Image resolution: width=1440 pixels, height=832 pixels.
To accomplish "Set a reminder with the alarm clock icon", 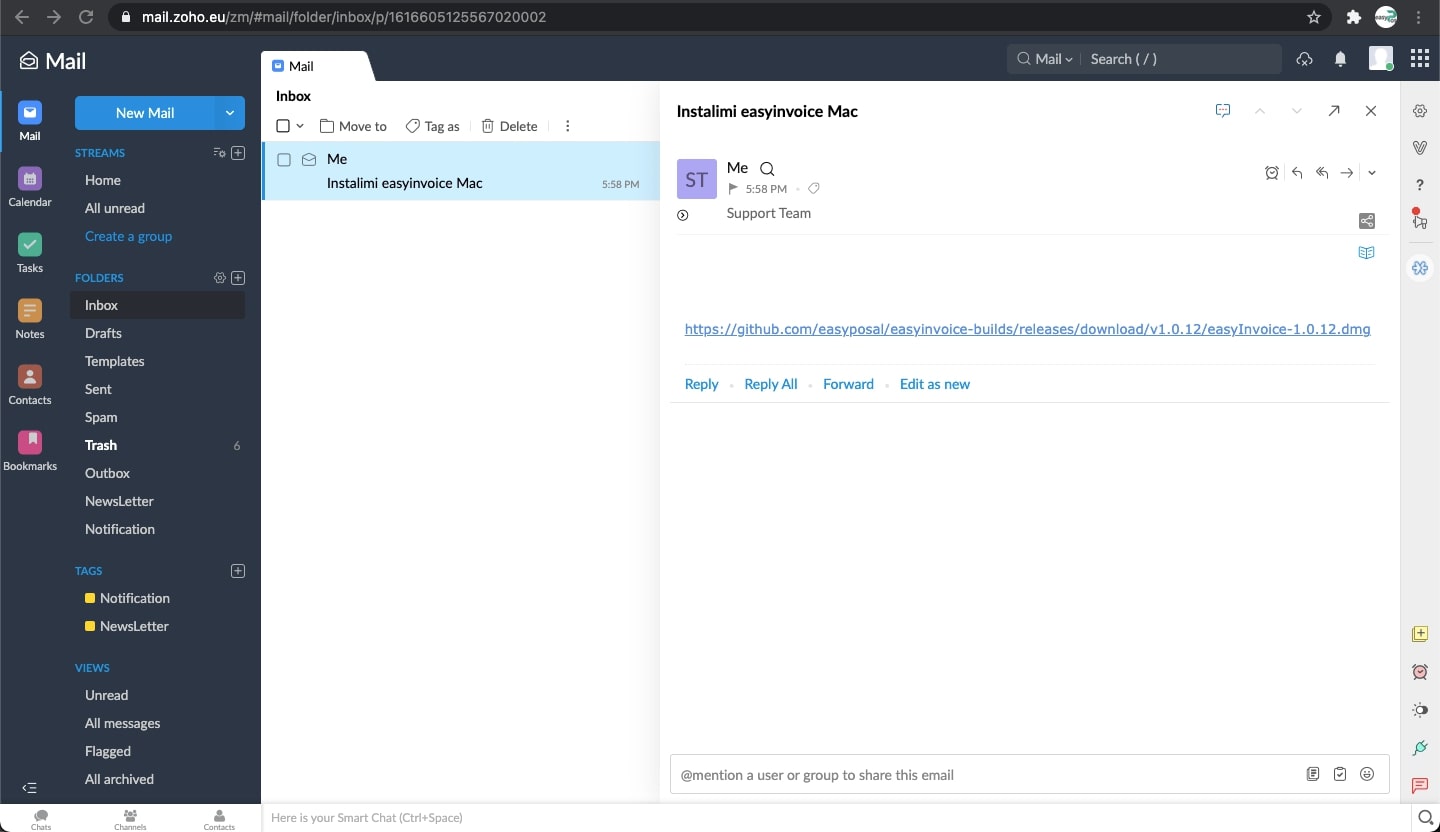I will tap(1272, 172).
